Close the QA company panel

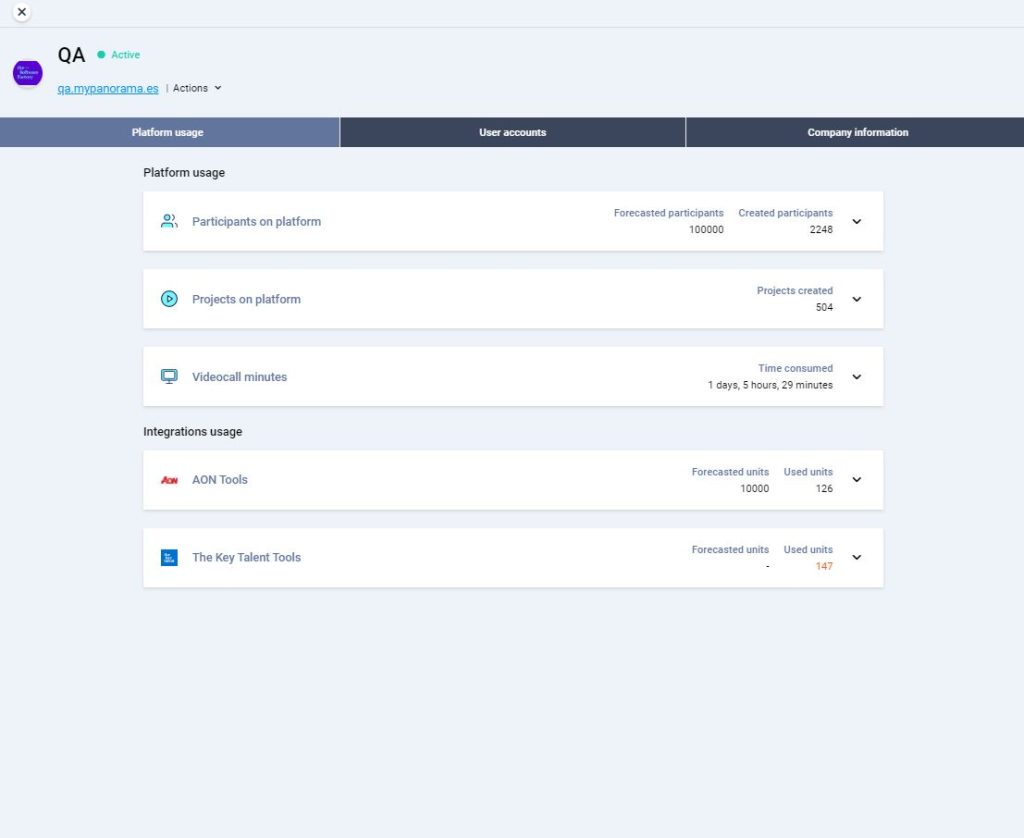coord(22,12)
